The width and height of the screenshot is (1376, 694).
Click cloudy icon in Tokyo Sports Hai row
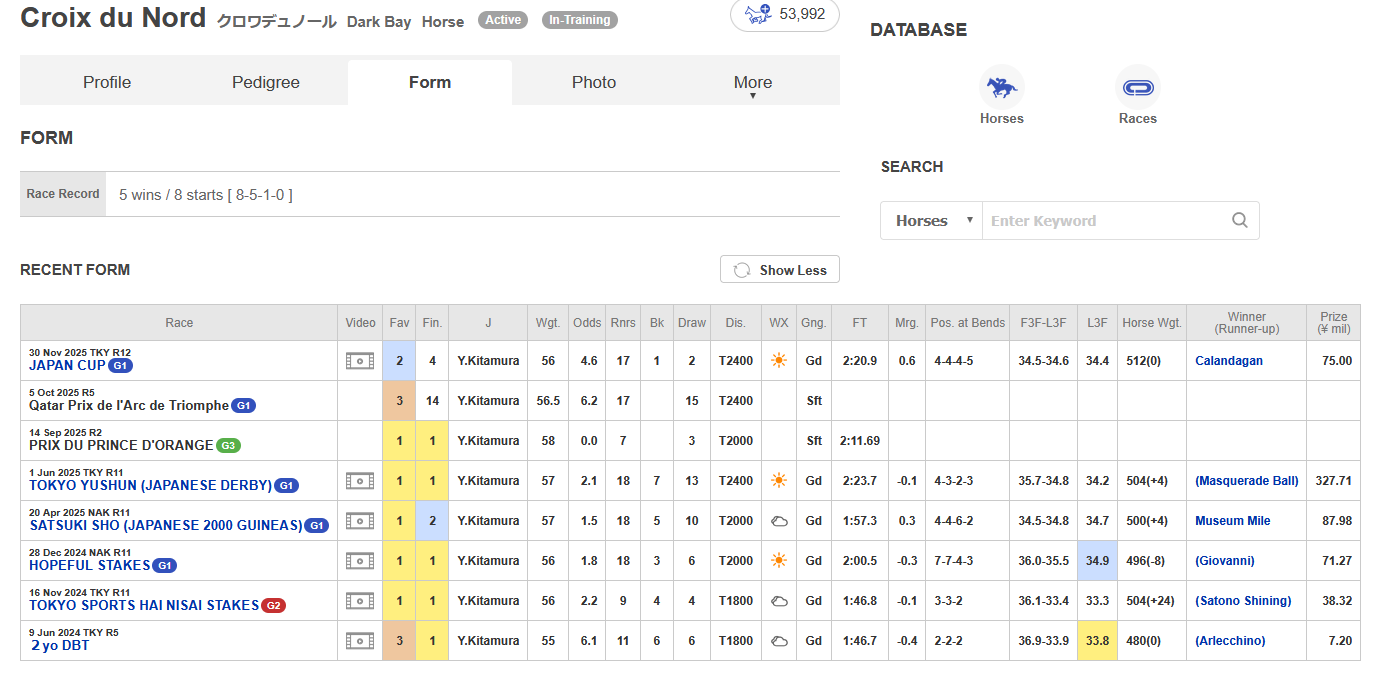pos(779,601)
